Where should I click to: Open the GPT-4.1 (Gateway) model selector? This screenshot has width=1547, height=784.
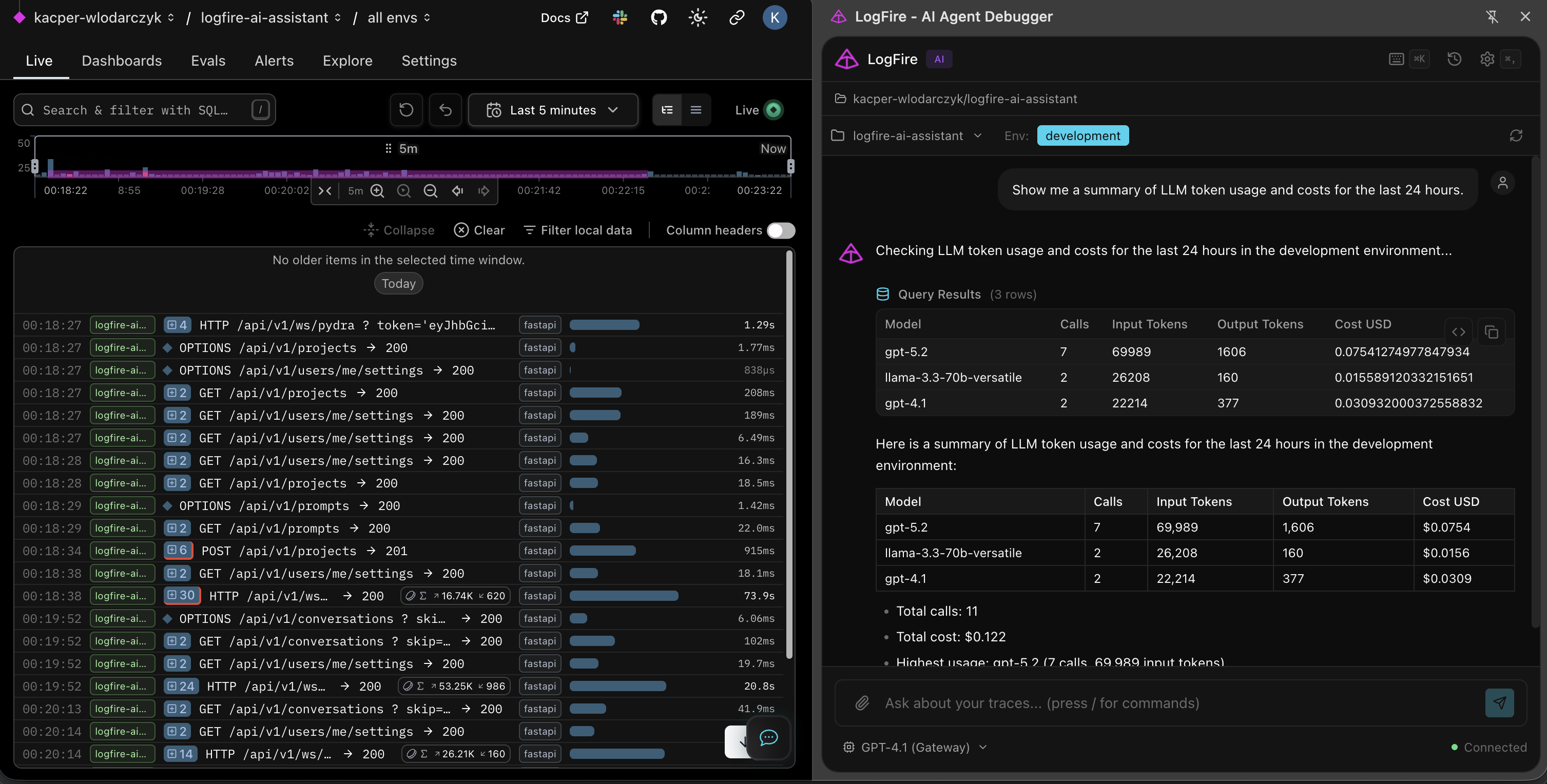coord(915,748)
